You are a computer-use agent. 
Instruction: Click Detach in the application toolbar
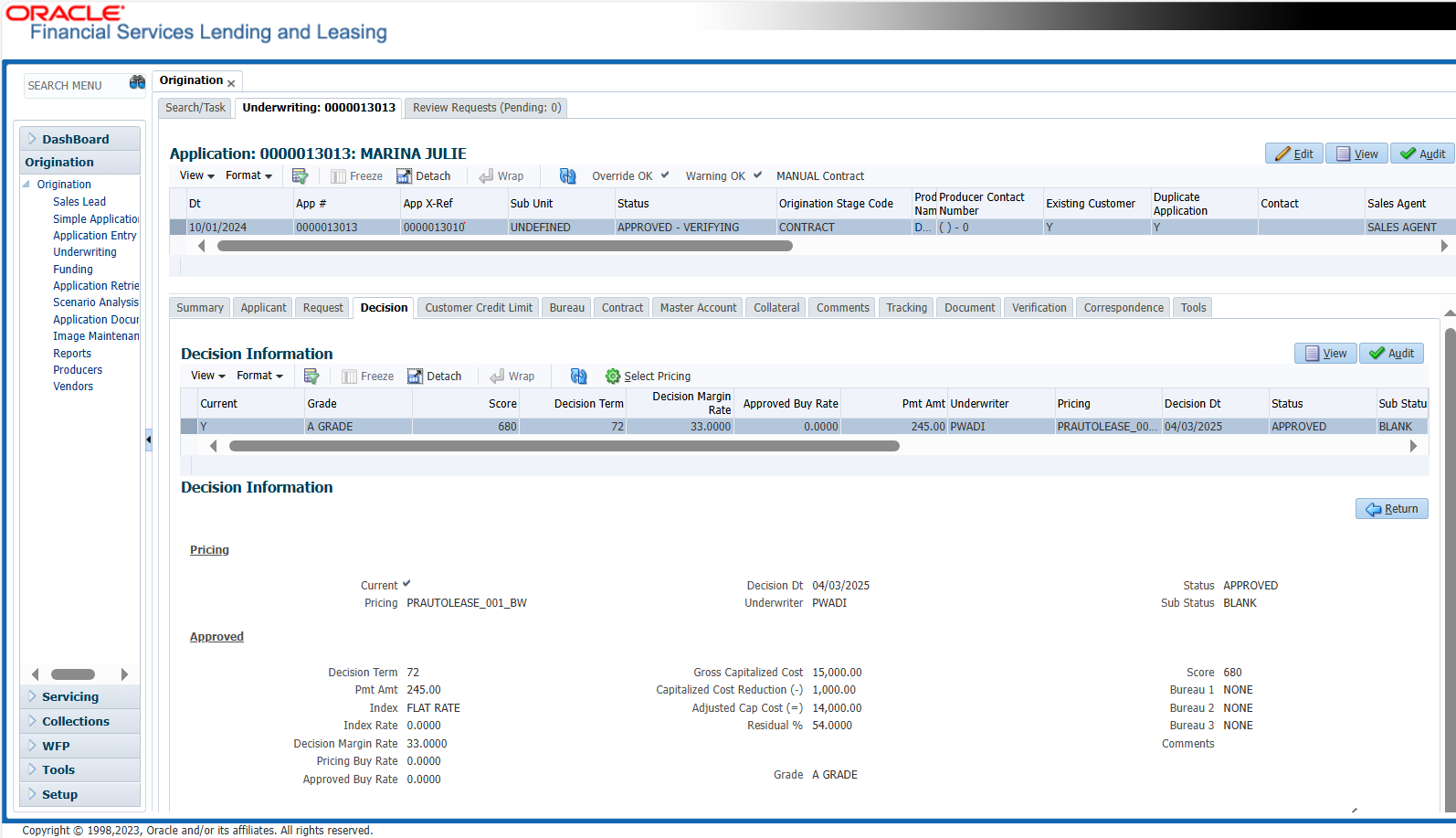tap(424, 176)
